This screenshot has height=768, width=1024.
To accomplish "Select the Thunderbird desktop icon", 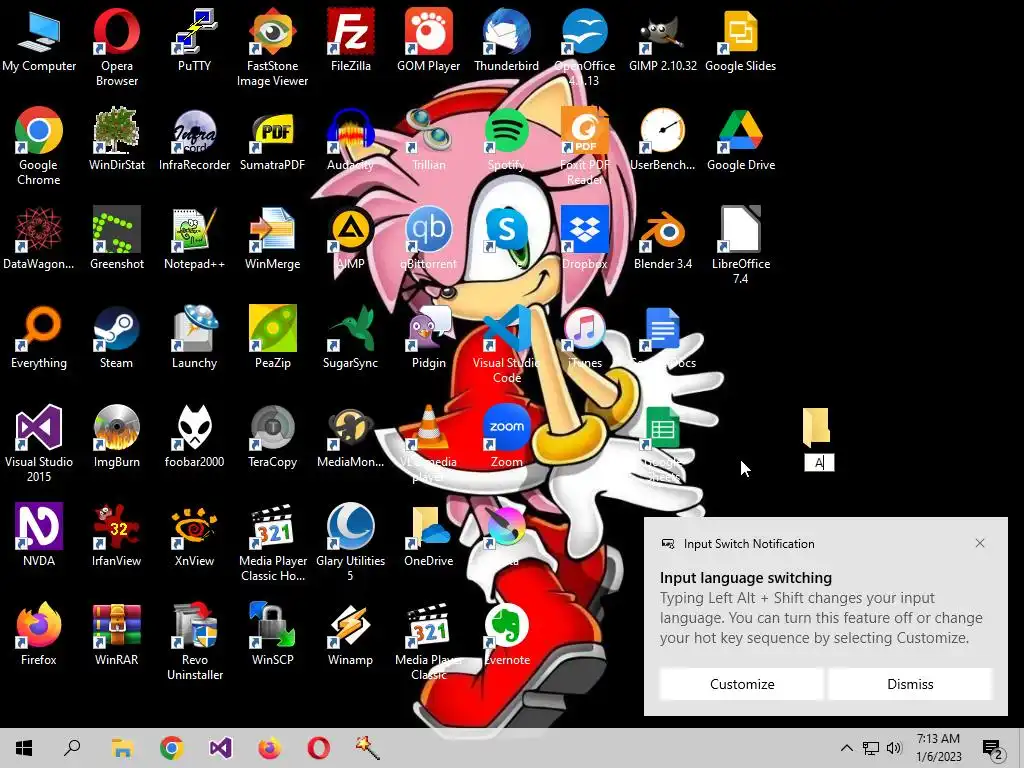I will [507, 31].
